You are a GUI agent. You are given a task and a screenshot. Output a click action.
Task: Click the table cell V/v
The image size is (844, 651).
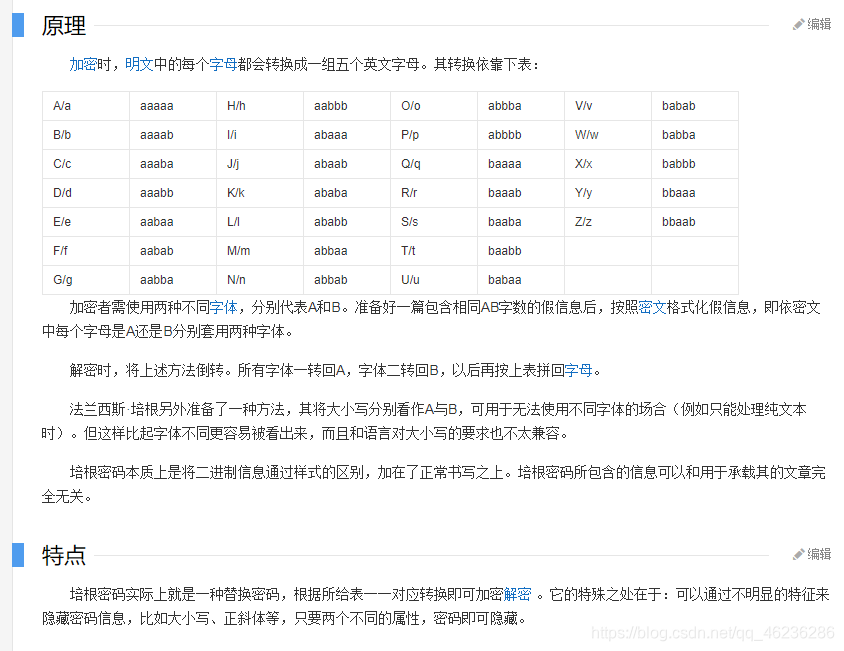click(608, 106)
